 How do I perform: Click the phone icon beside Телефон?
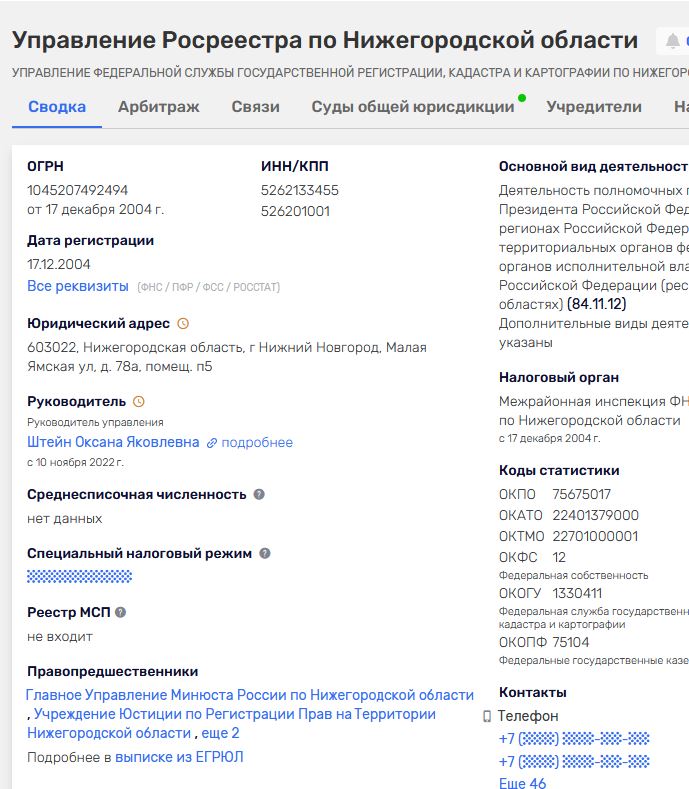(487, 716)
